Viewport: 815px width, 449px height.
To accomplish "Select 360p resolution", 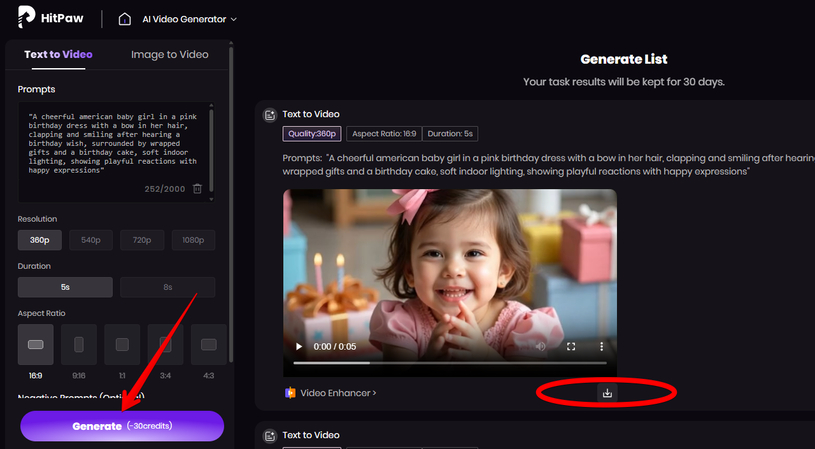I will tap(40, 240).
